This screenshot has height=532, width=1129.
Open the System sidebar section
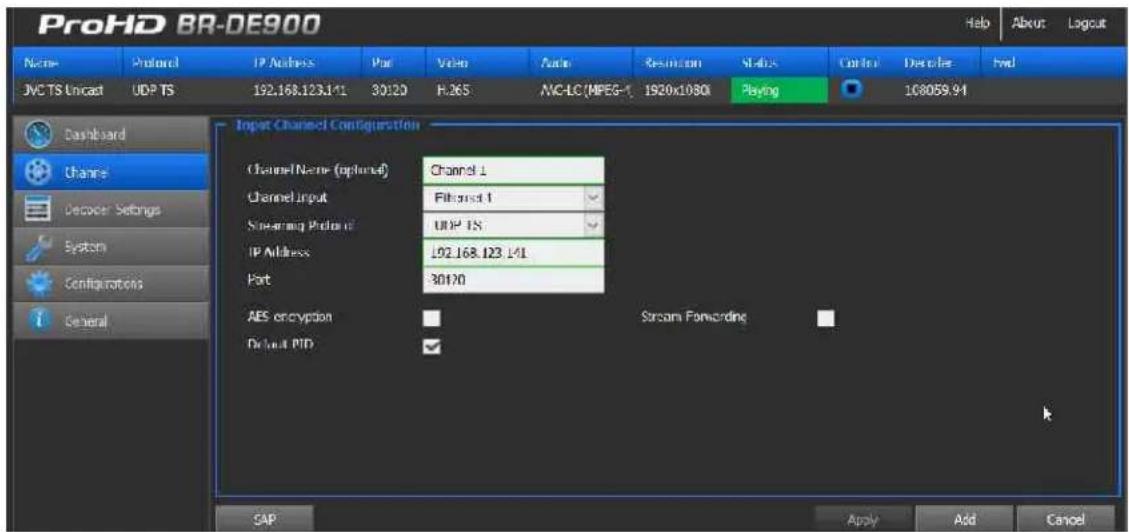click(112, 247)
